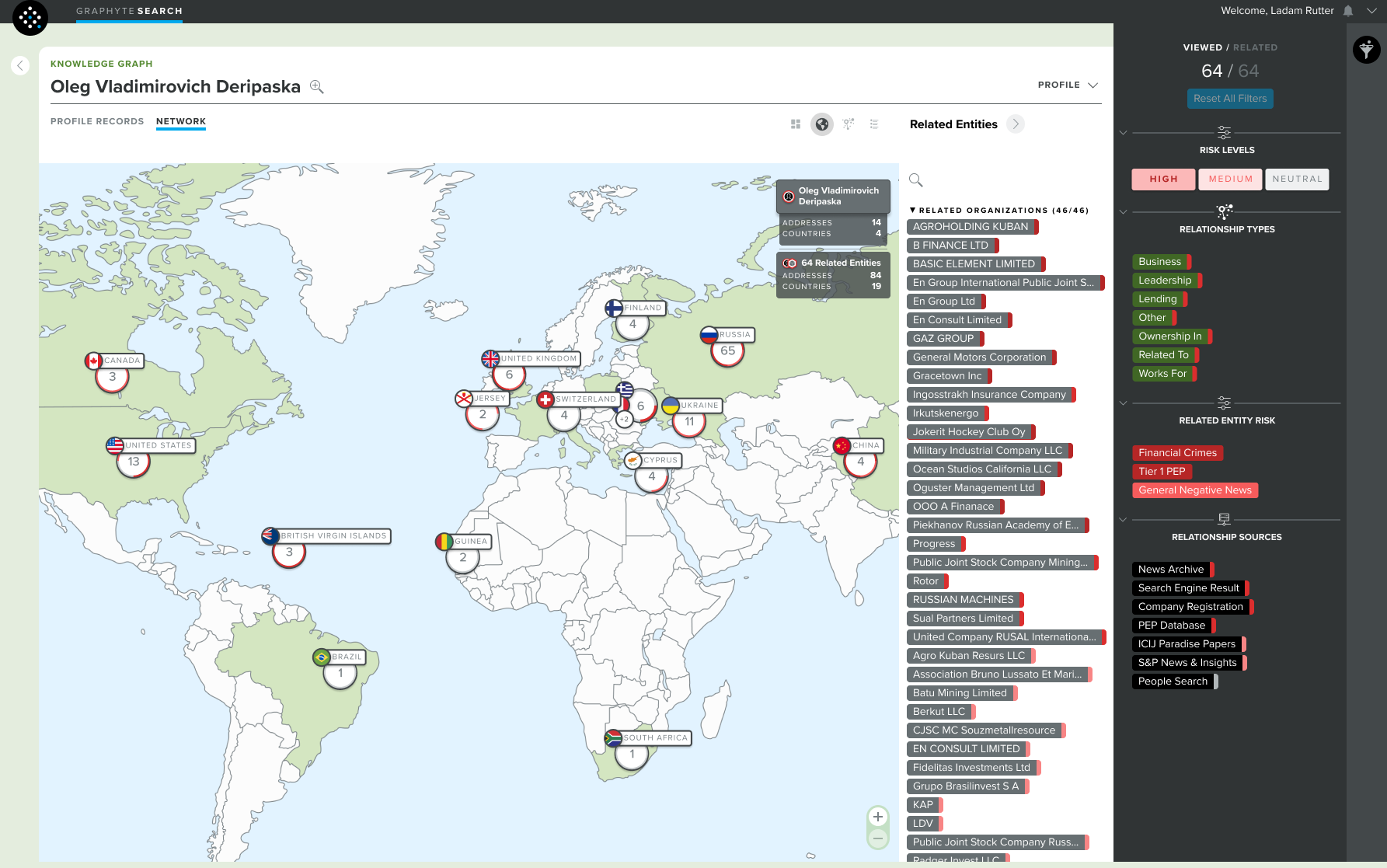The width and height of the screenshot is (1387, 868).
Task: Toggle the HIGH risk level filter
Action: pos(1164,180)
